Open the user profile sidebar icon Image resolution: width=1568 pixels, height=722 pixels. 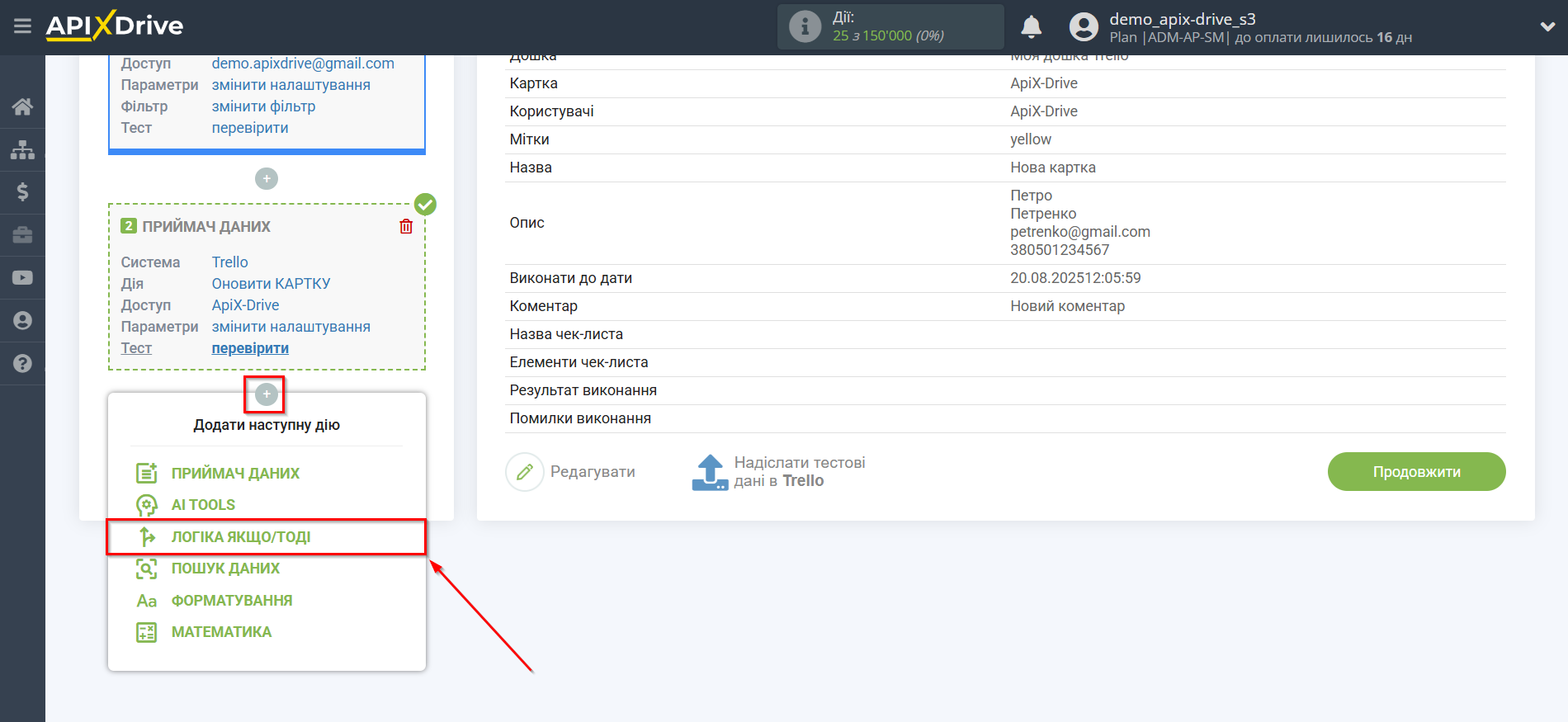(x=22, y=321)
